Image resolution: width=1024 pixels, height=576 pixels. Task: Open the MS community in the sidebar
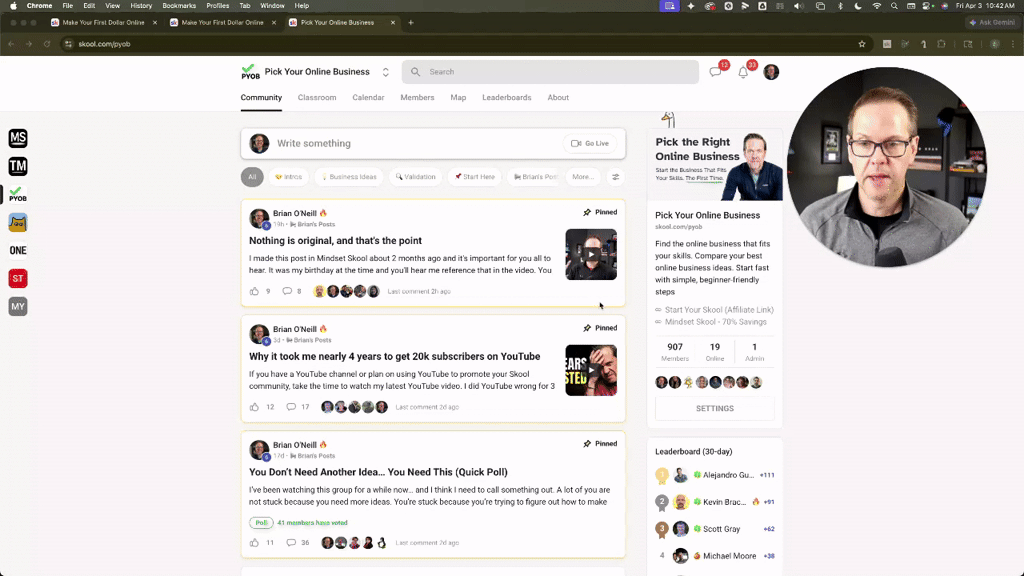coord(18,138)
